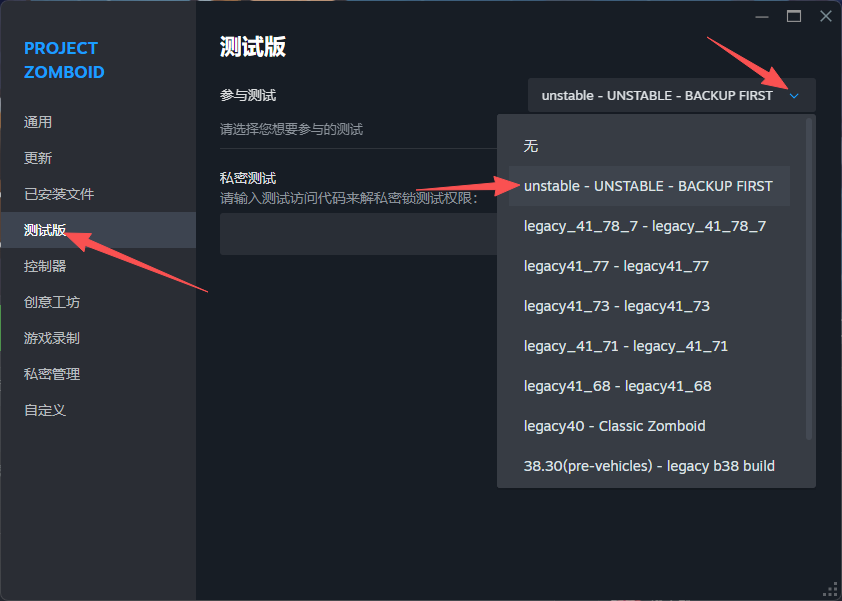
Task: Open the 私密管理 tab
Action: click(52, 374)
